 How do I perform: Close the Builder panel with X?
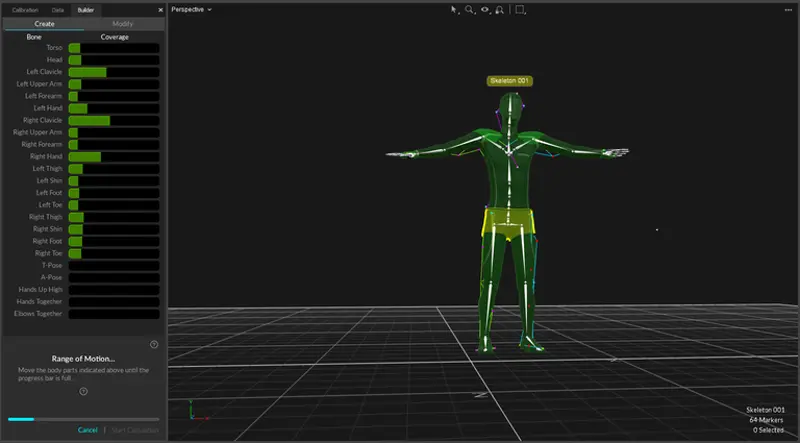[160, 9]
